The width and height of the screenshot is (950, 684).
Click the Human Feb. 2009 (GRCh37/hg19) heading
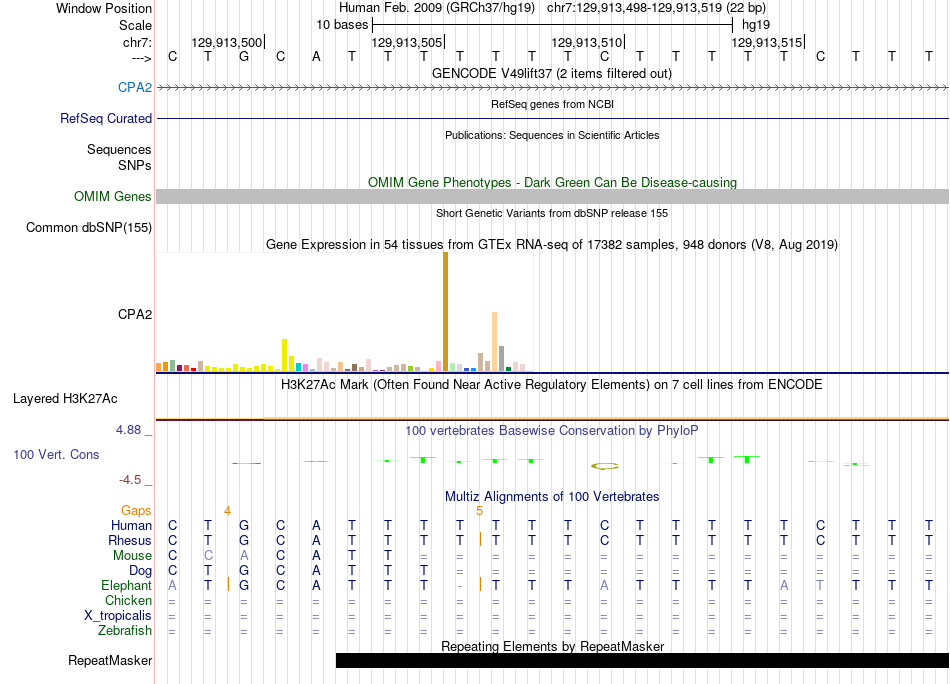point(437,8)
